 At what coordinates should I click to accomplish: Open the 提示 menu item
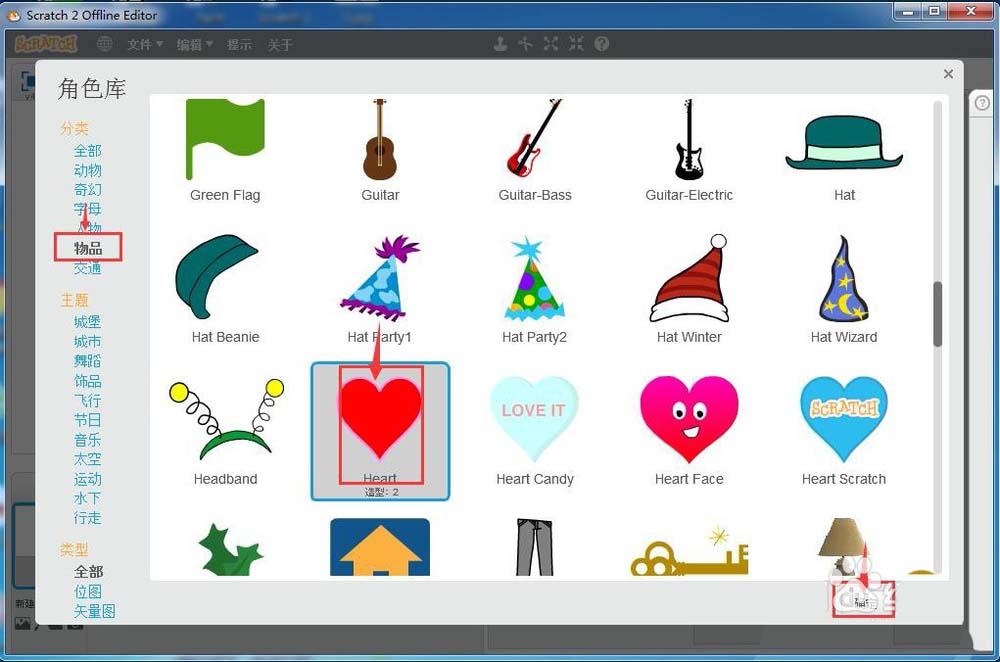pyautogui.click(x=239, y=45)
